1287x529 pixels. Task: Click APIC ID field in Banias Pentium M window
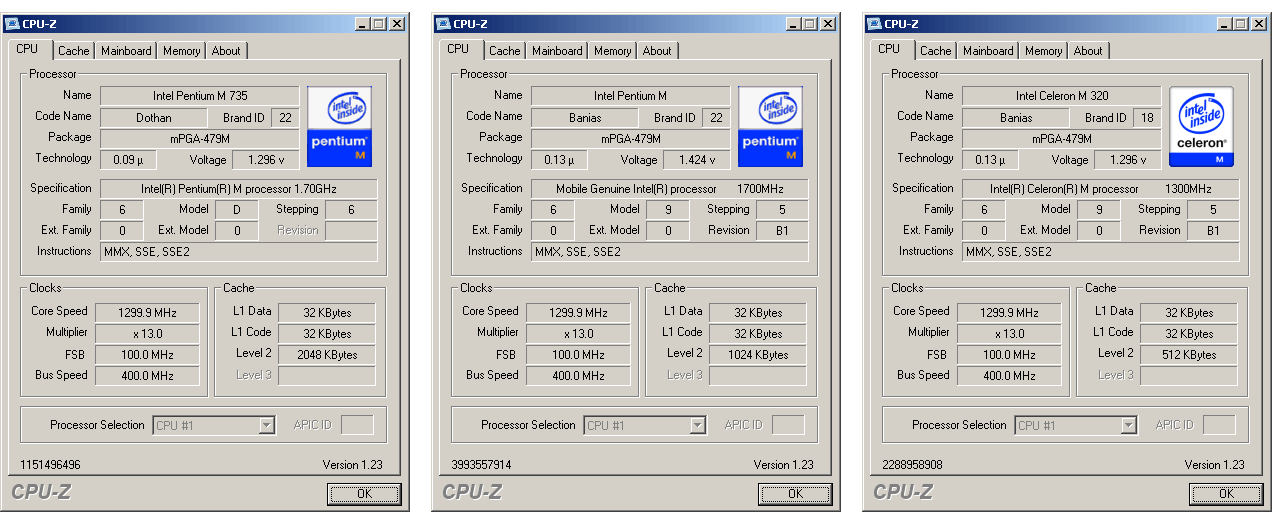[788, 425]
